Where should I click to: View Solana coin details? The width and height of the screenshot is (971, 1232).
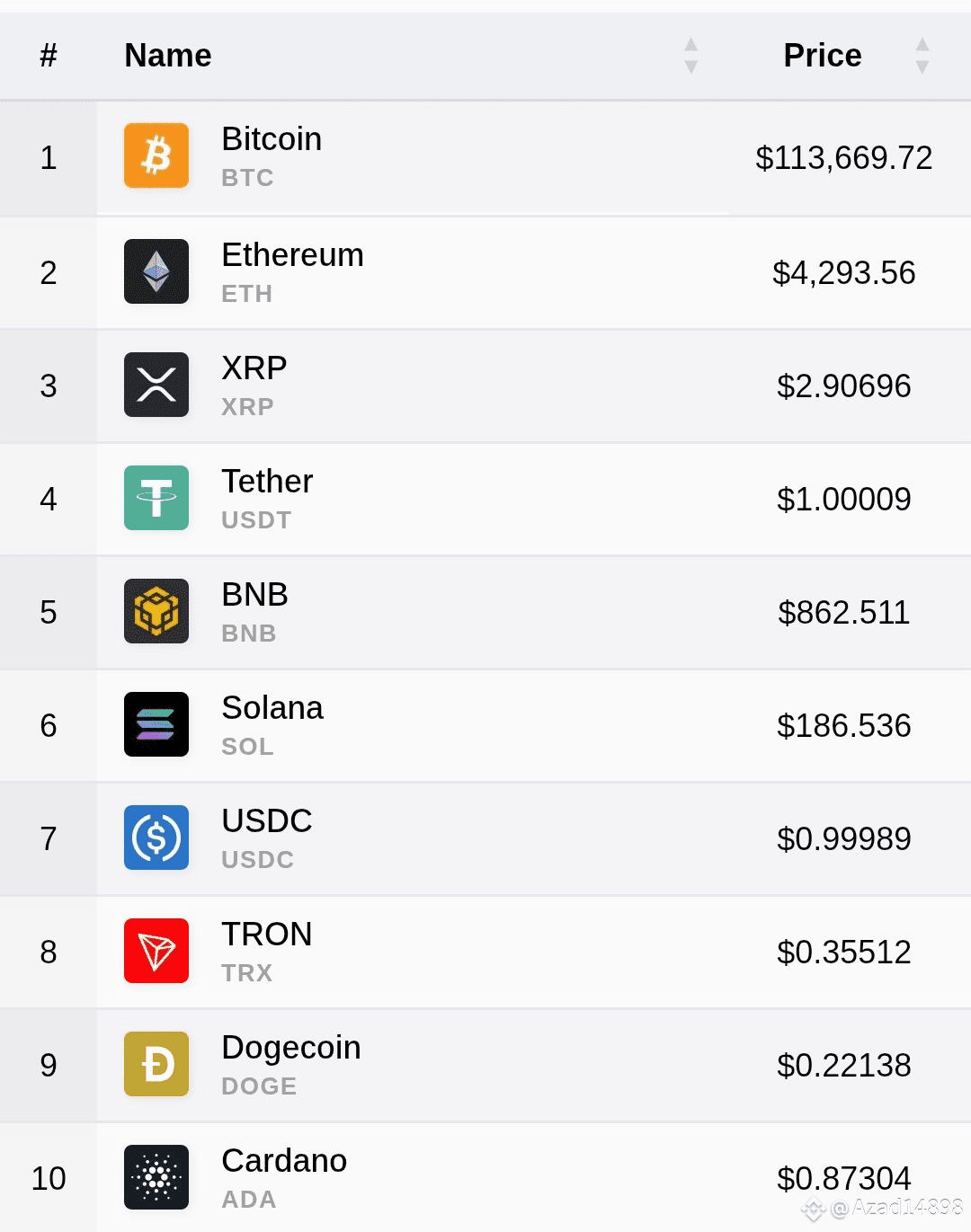[x=272, y=708]
